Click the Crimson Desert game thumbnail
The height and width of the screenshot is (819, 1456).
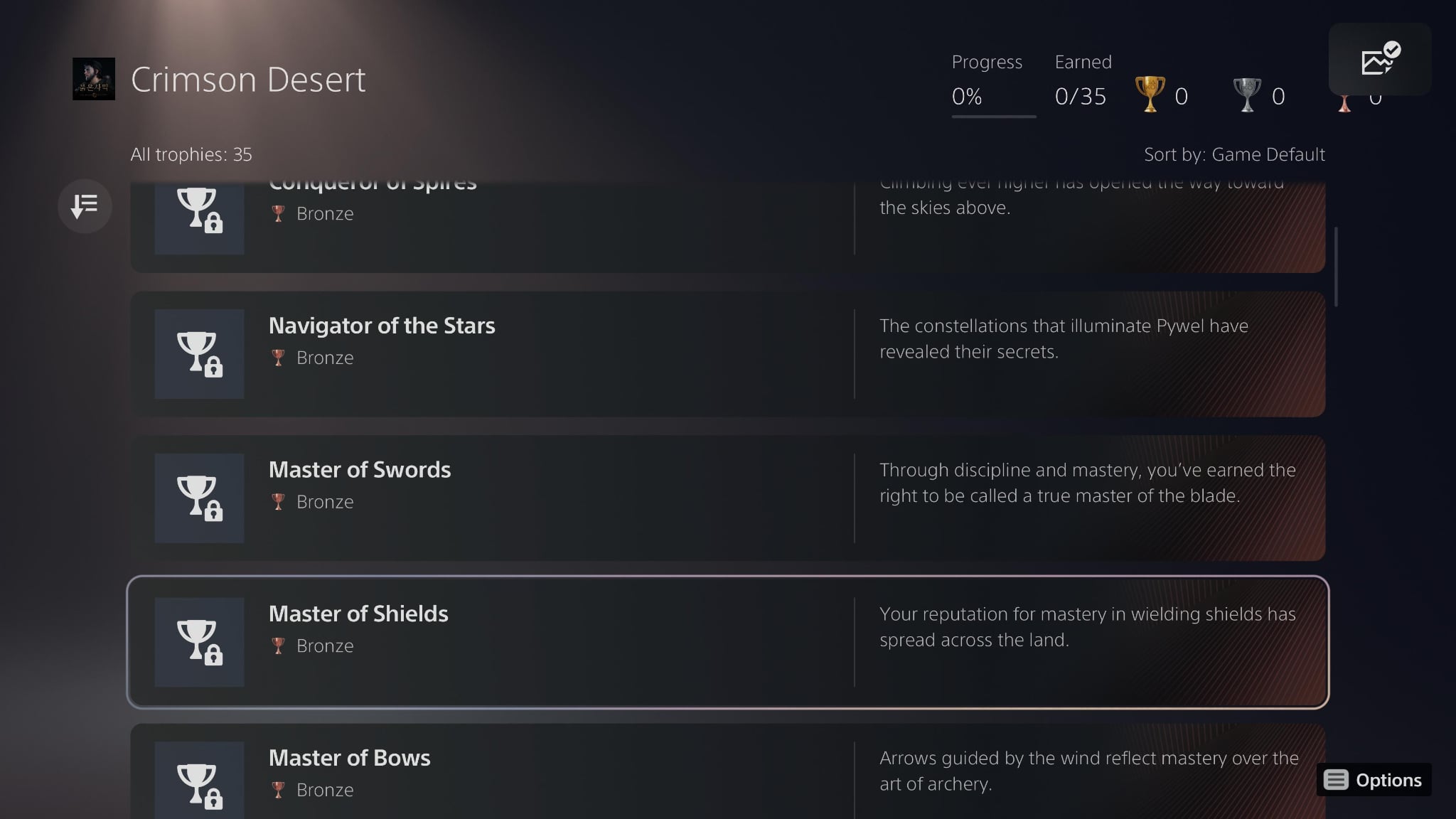tap(94, 79)
